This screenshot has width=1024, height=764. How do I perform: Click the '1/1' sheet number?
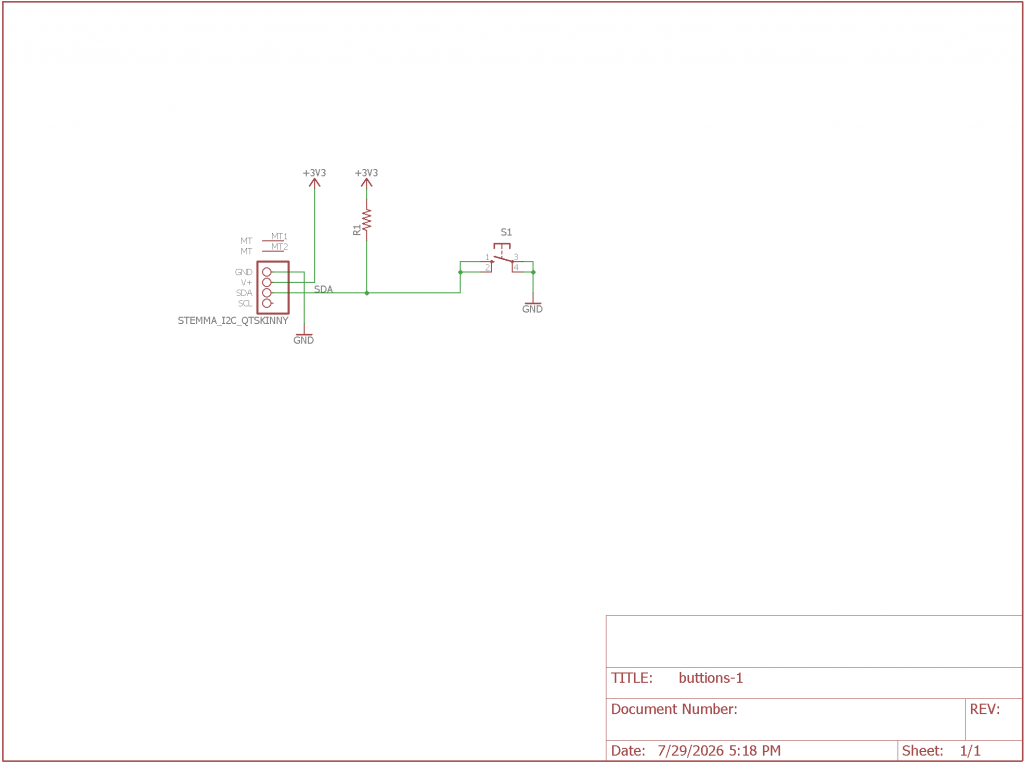click(970, 751)
